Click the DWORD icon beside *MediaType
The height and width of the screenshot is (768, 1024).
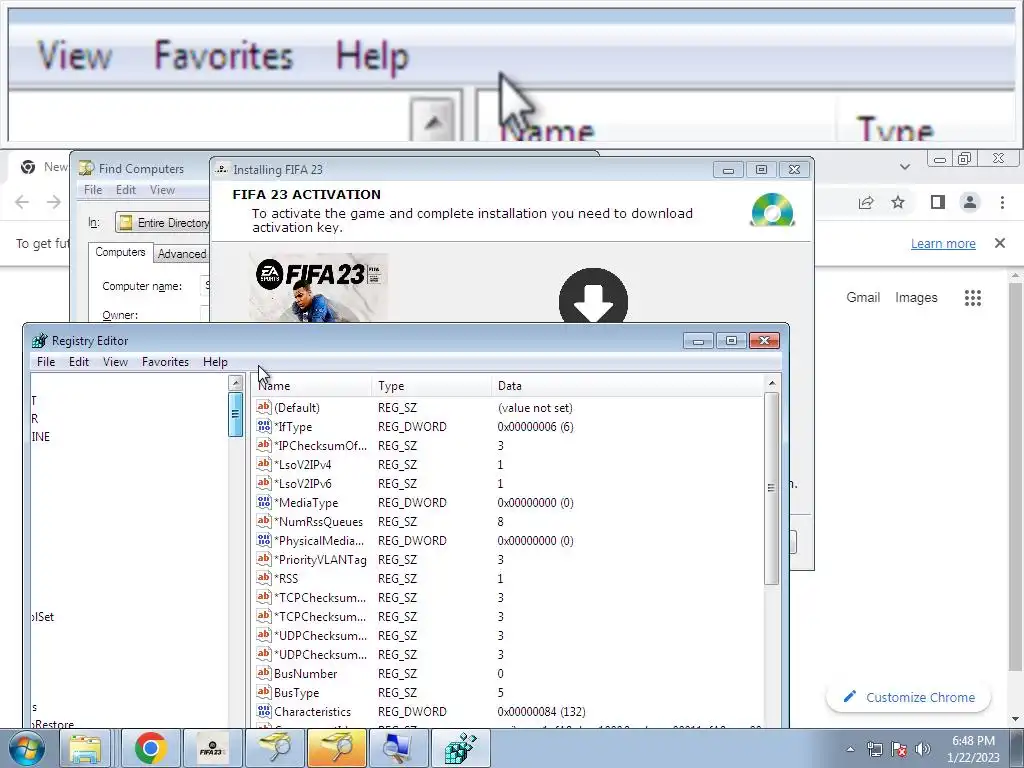[x=263, y=502]
